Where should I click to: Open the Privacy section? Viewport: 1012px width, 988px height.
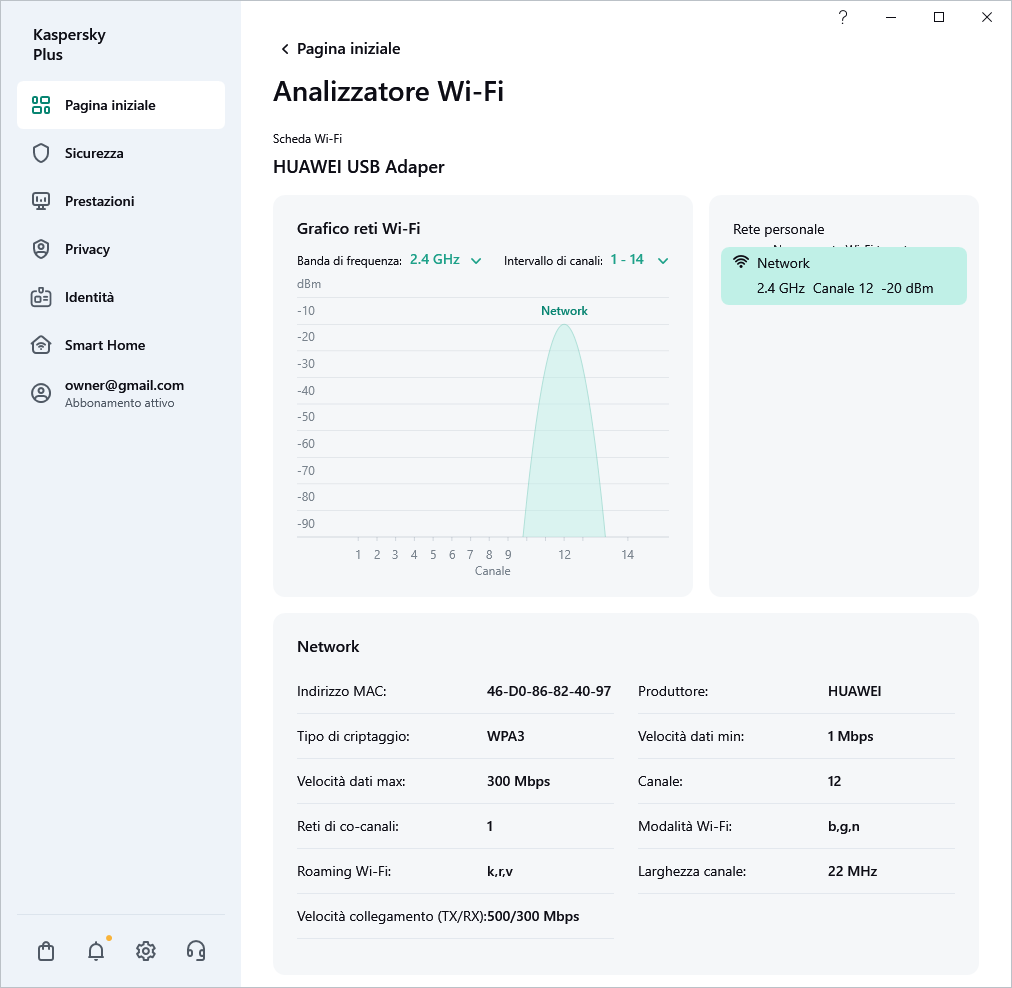point(87,249)
